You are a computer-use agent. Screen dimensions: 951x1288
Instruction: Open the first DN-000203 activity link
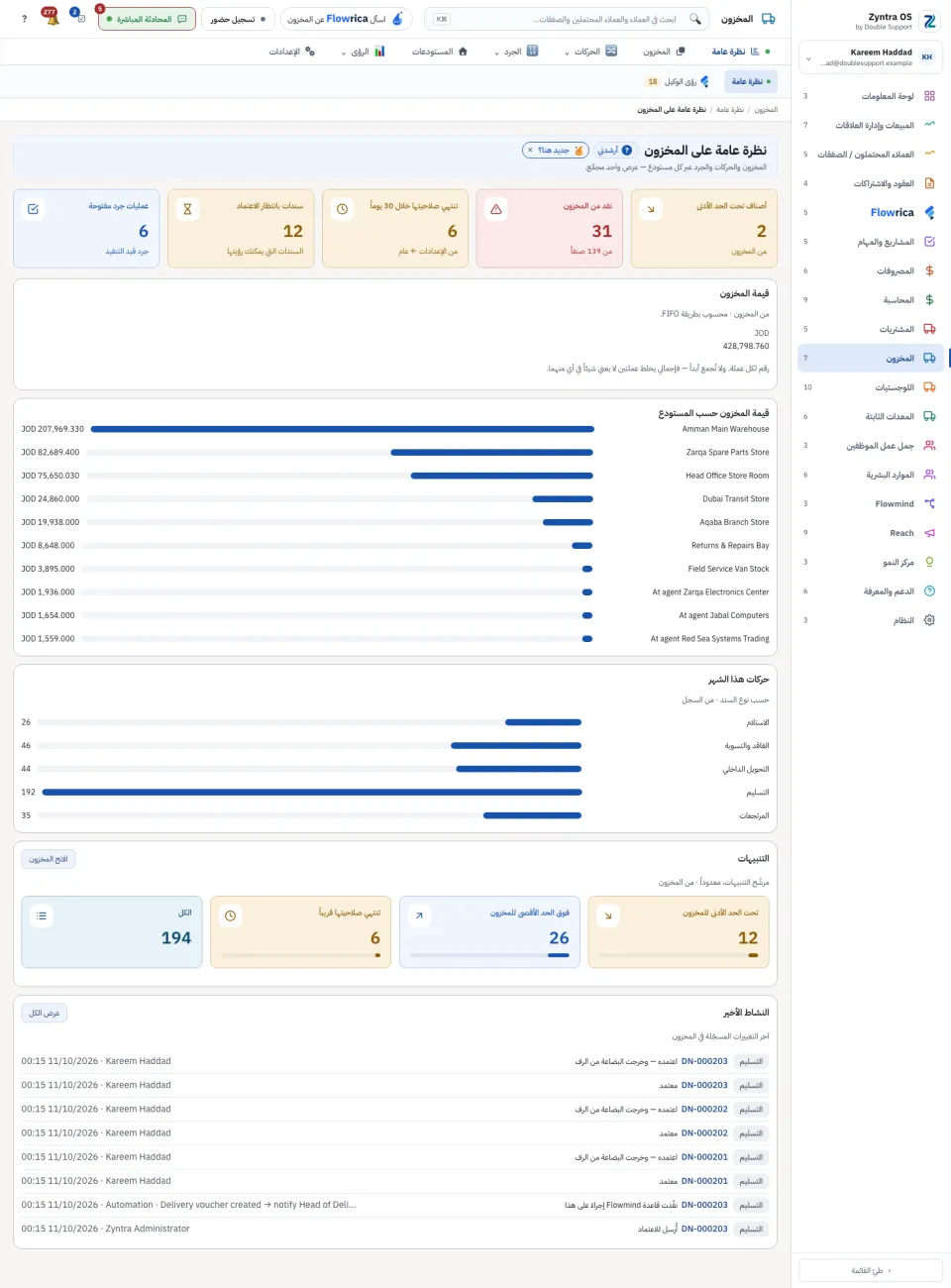coord(704,1061)
